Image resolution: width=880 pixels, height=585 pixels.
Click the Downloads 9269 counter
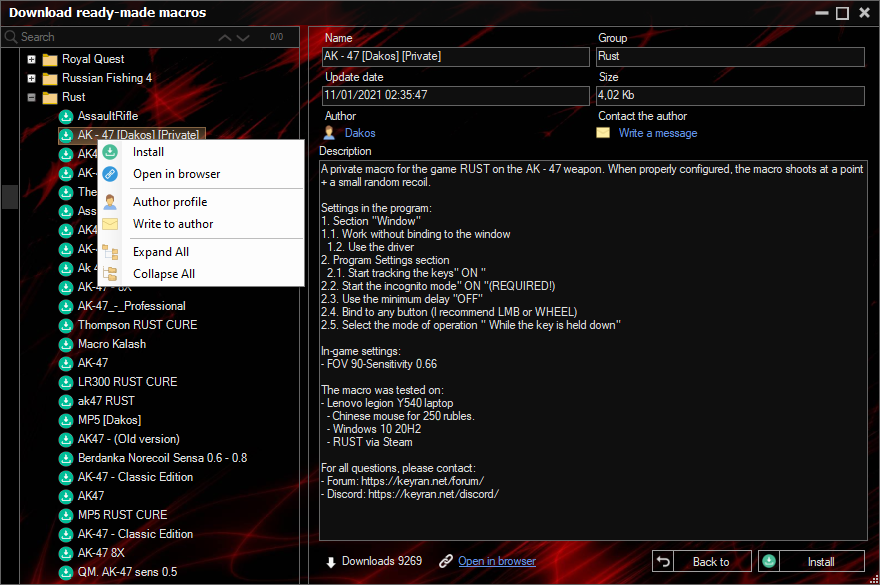pyautogui.click(x=374, y=561)
